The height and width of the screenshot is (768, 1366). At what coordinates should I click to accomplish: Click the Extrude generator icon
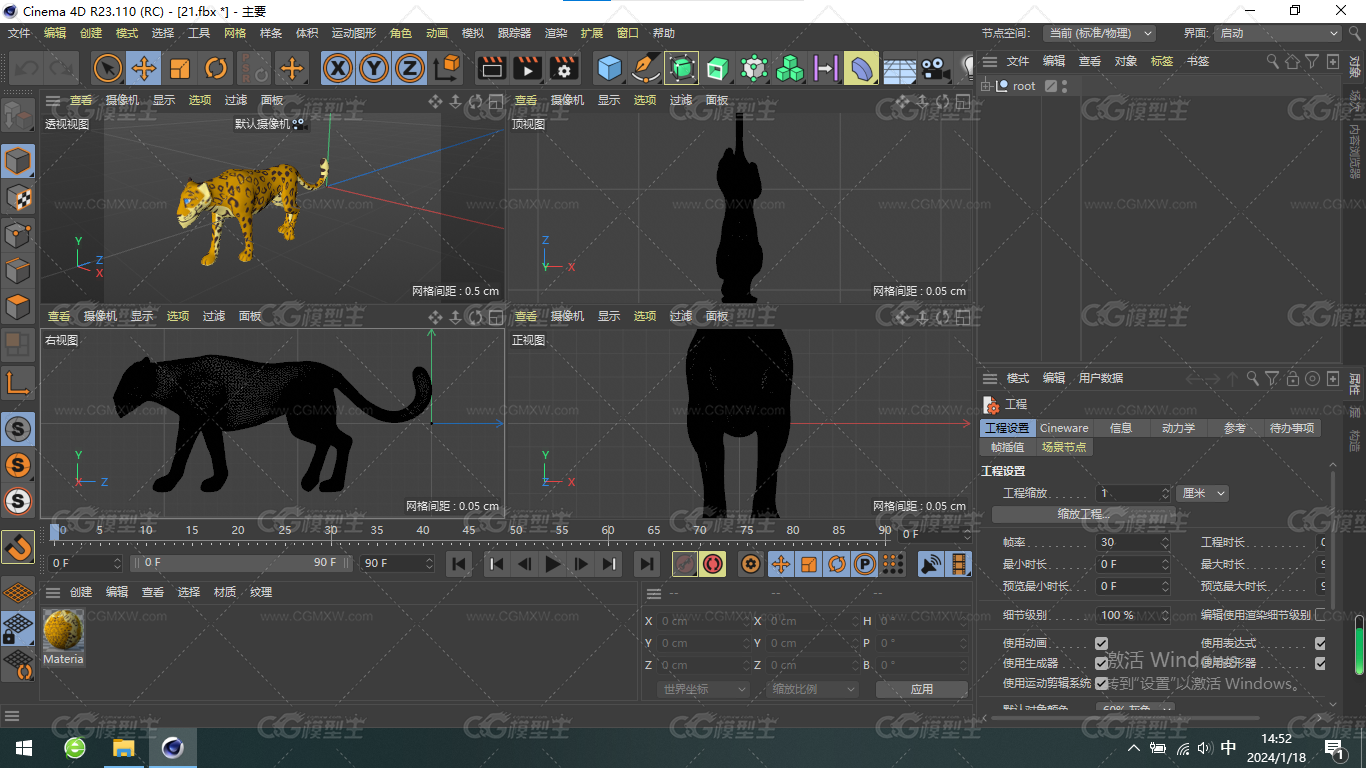pos(717,68)
